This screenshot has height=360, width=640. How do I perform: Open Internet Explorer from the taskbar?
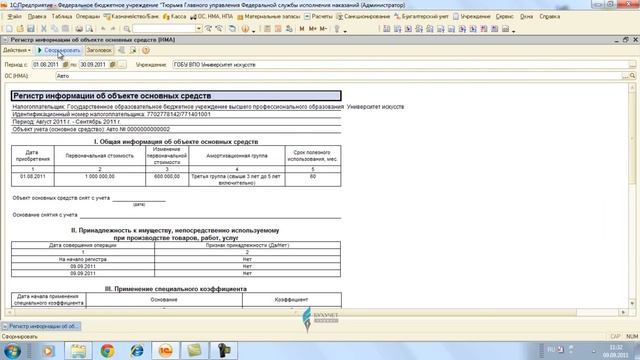[137, 351]
